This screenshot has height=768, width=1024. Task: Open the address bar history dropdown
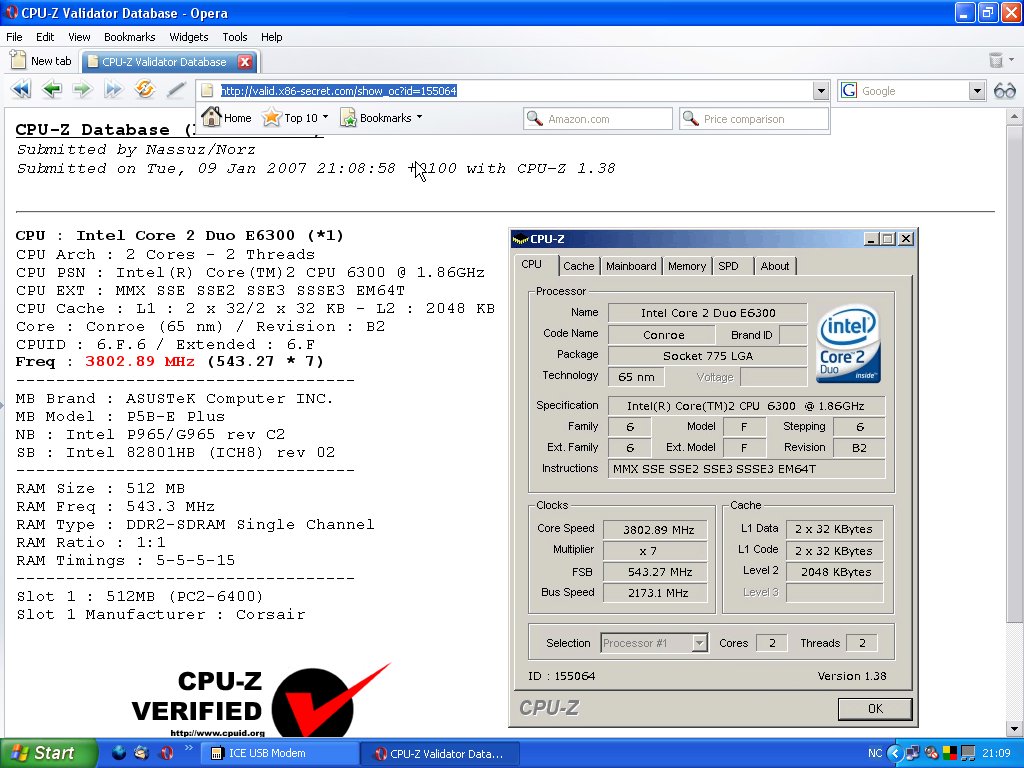point(822,91)
